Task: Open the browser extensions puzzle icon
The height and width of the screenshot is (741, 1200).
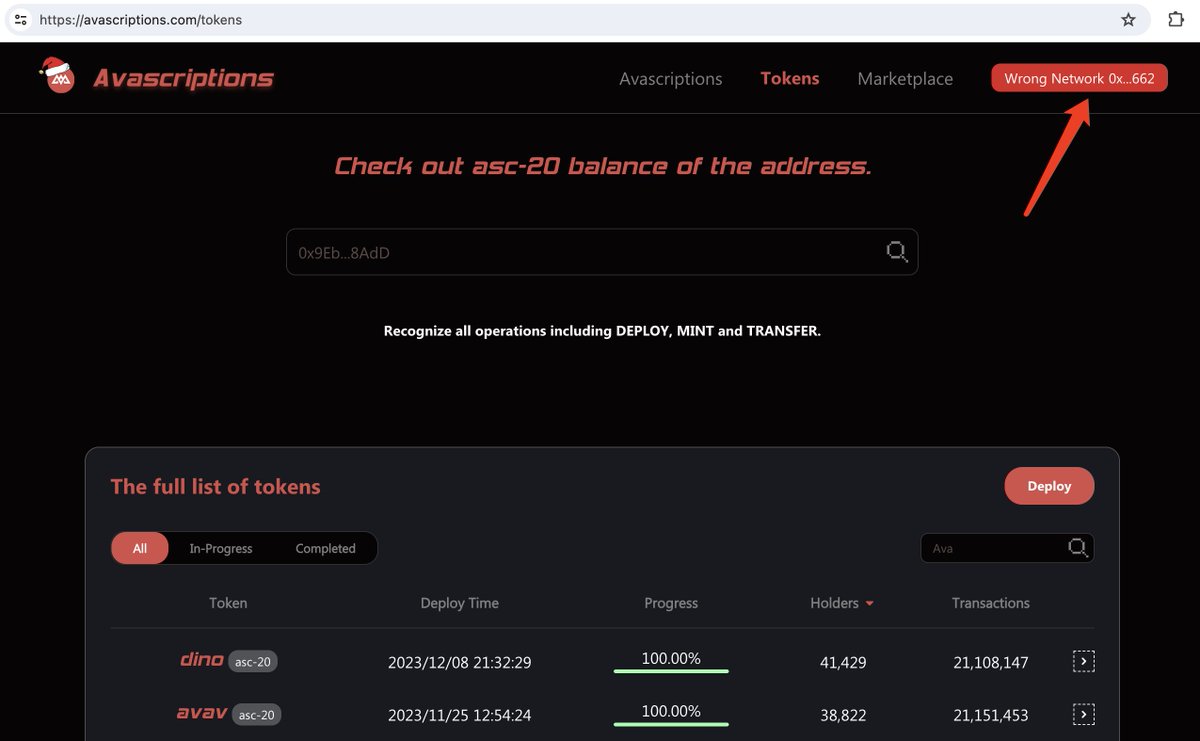Action: [1176, 19]
